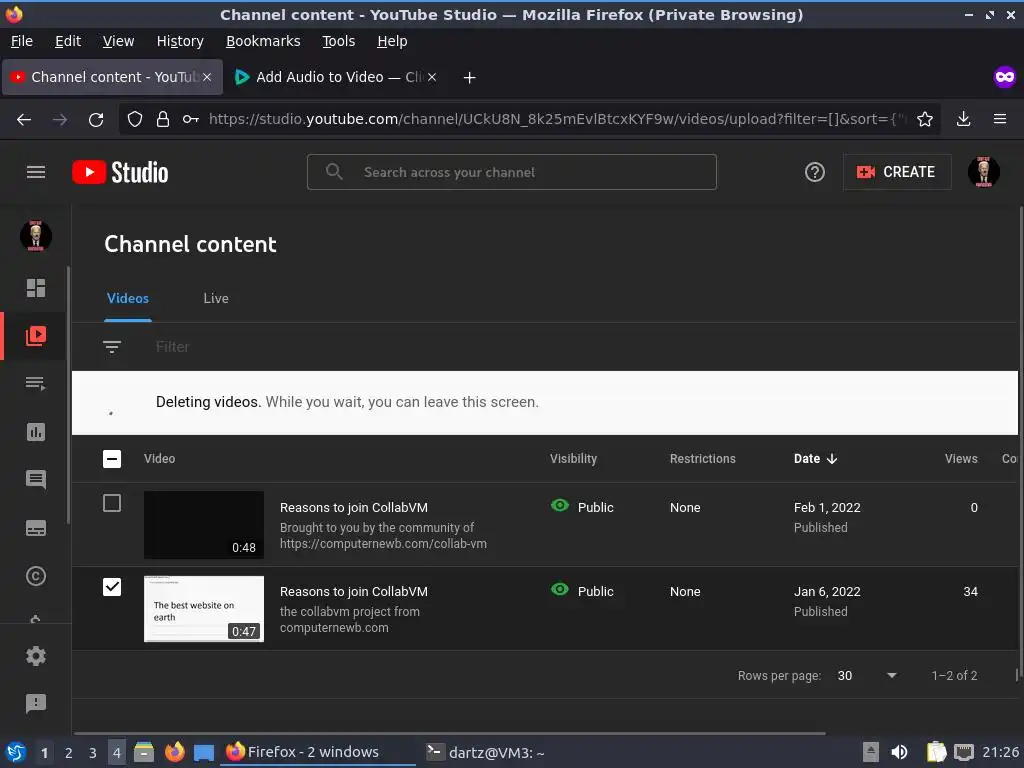Open a new browser tab
Screen dimensions: 1024x768
[470, 78]
